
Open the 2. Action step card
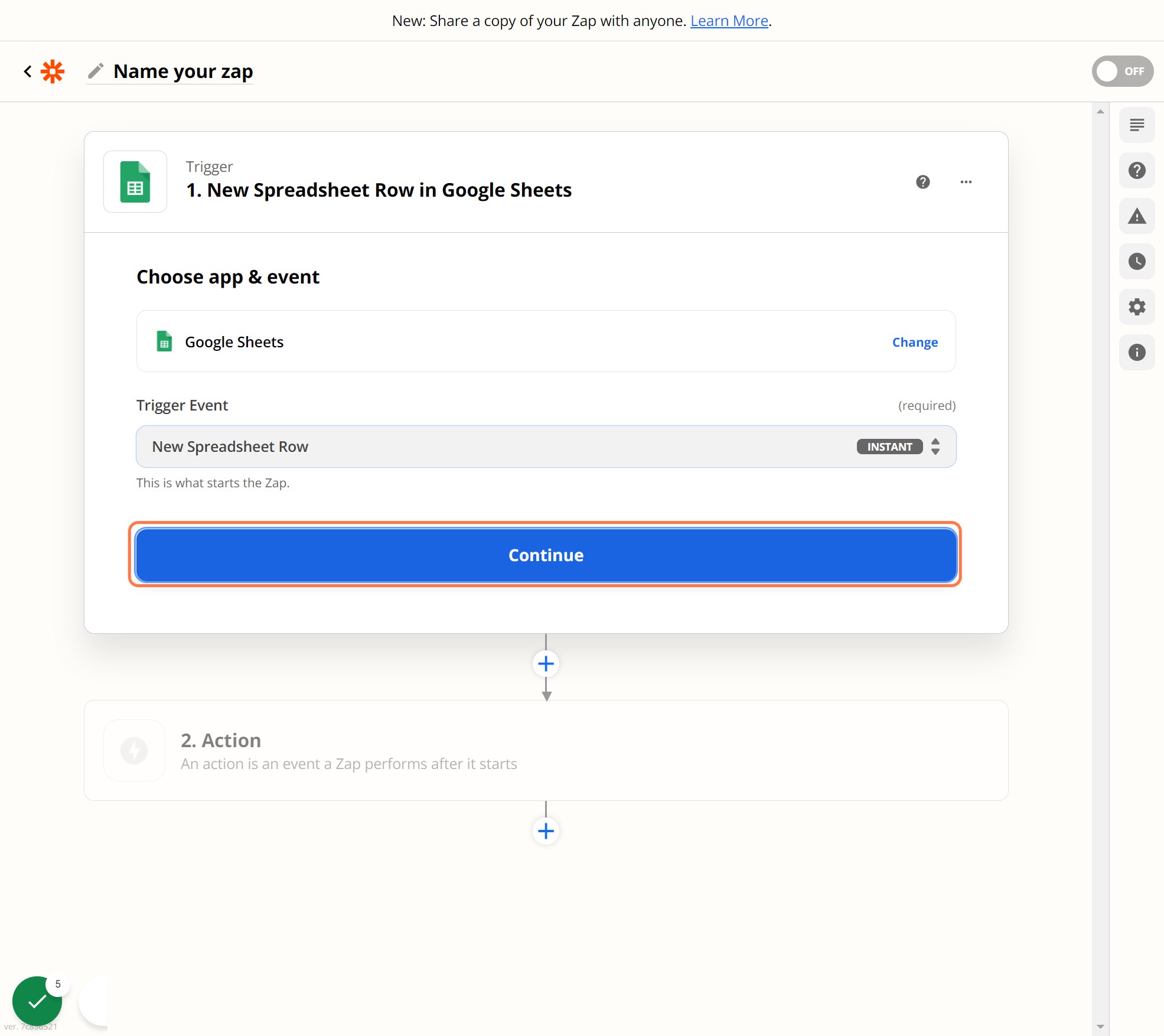coord(546,751)
